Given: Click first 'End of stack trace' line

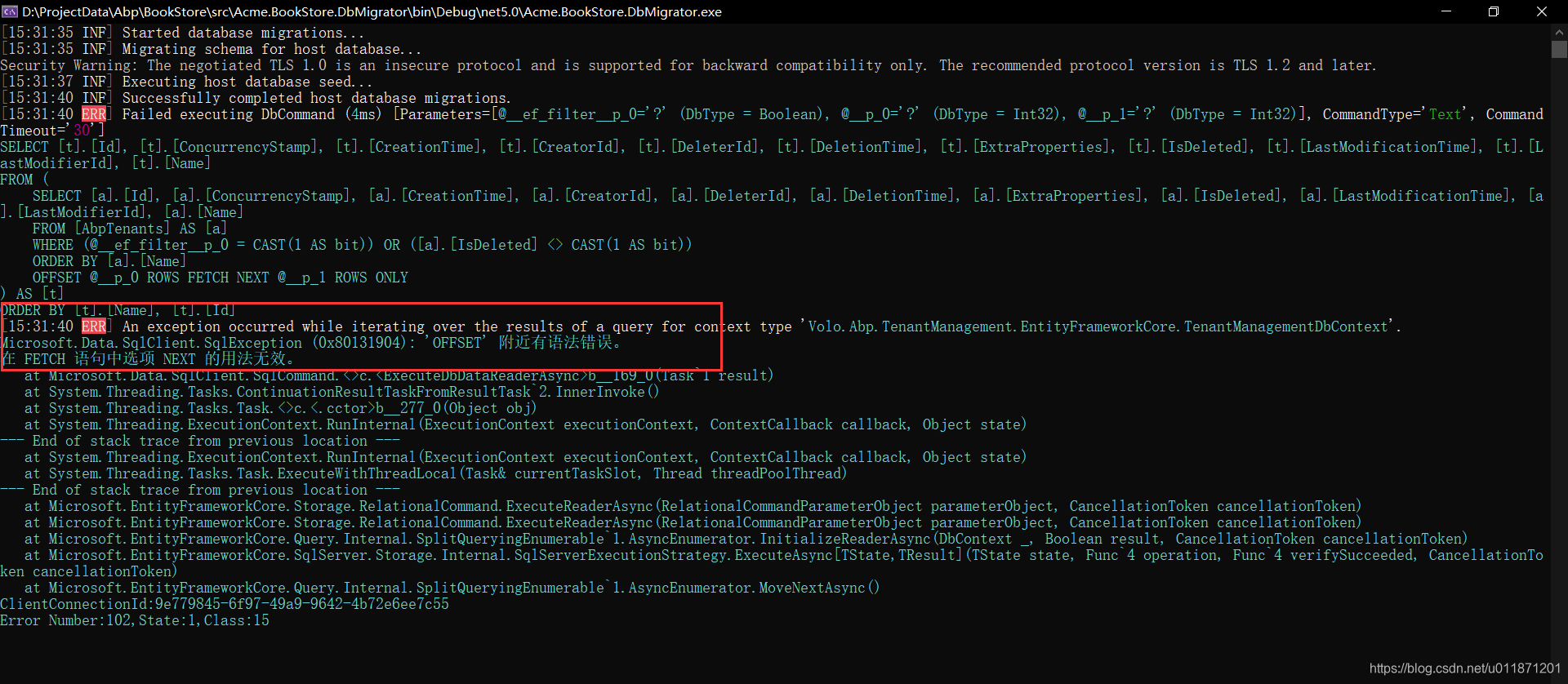Looking at the screenshot, I should (200, 441).
